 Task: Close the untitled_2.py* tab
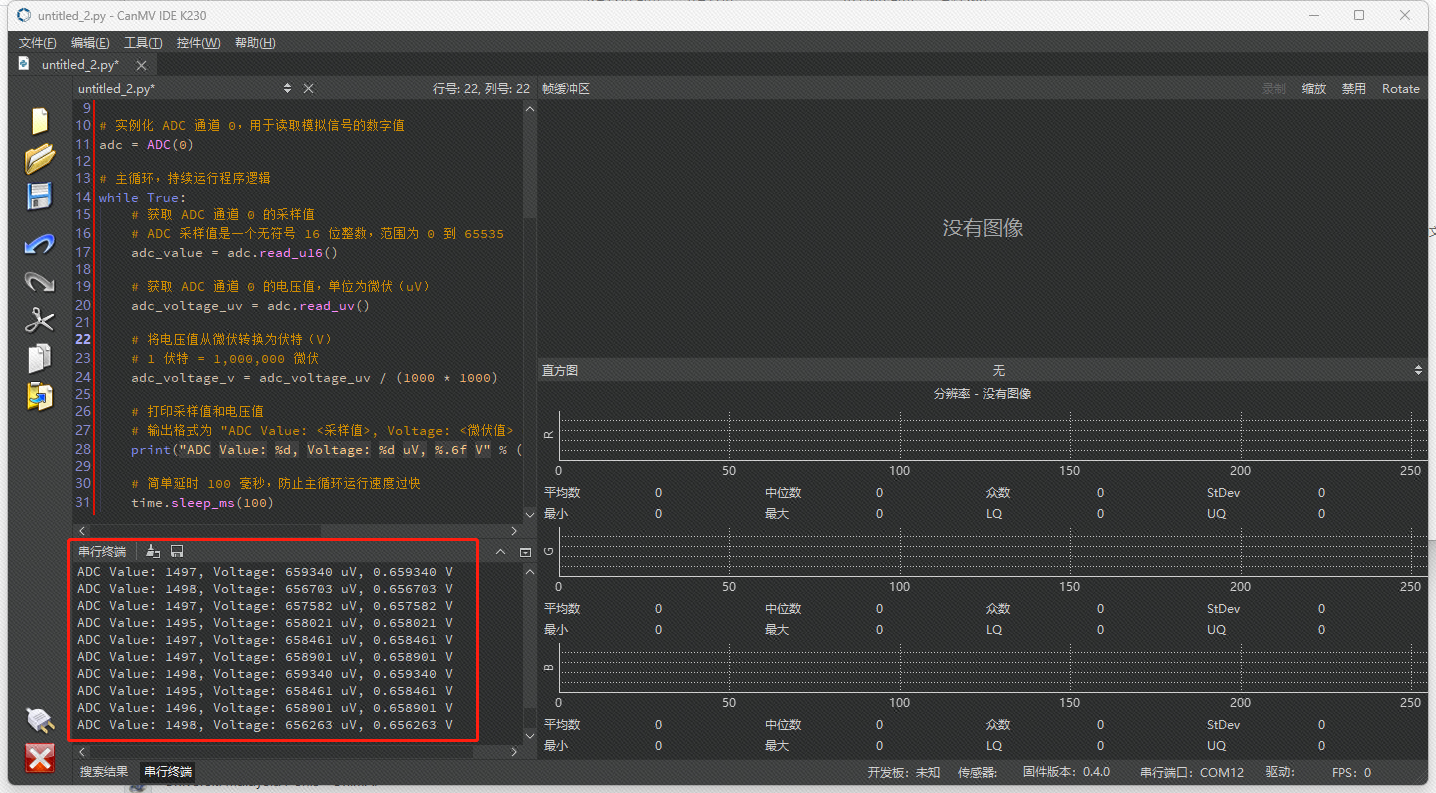pyautogui.click(x=141, y=65)
